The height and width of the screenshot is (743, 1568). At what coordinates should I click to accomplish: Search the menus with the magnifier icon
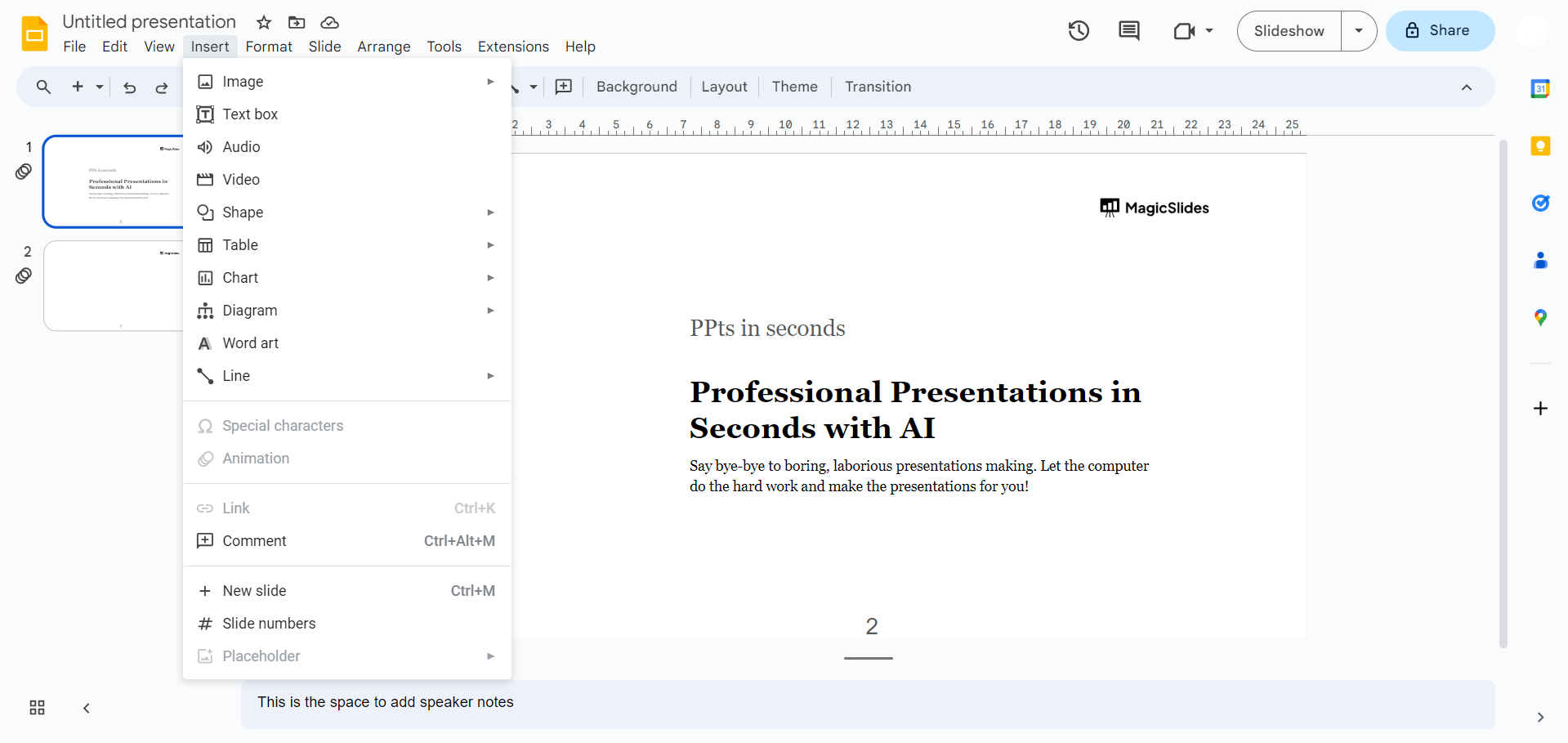pos(43,87)
